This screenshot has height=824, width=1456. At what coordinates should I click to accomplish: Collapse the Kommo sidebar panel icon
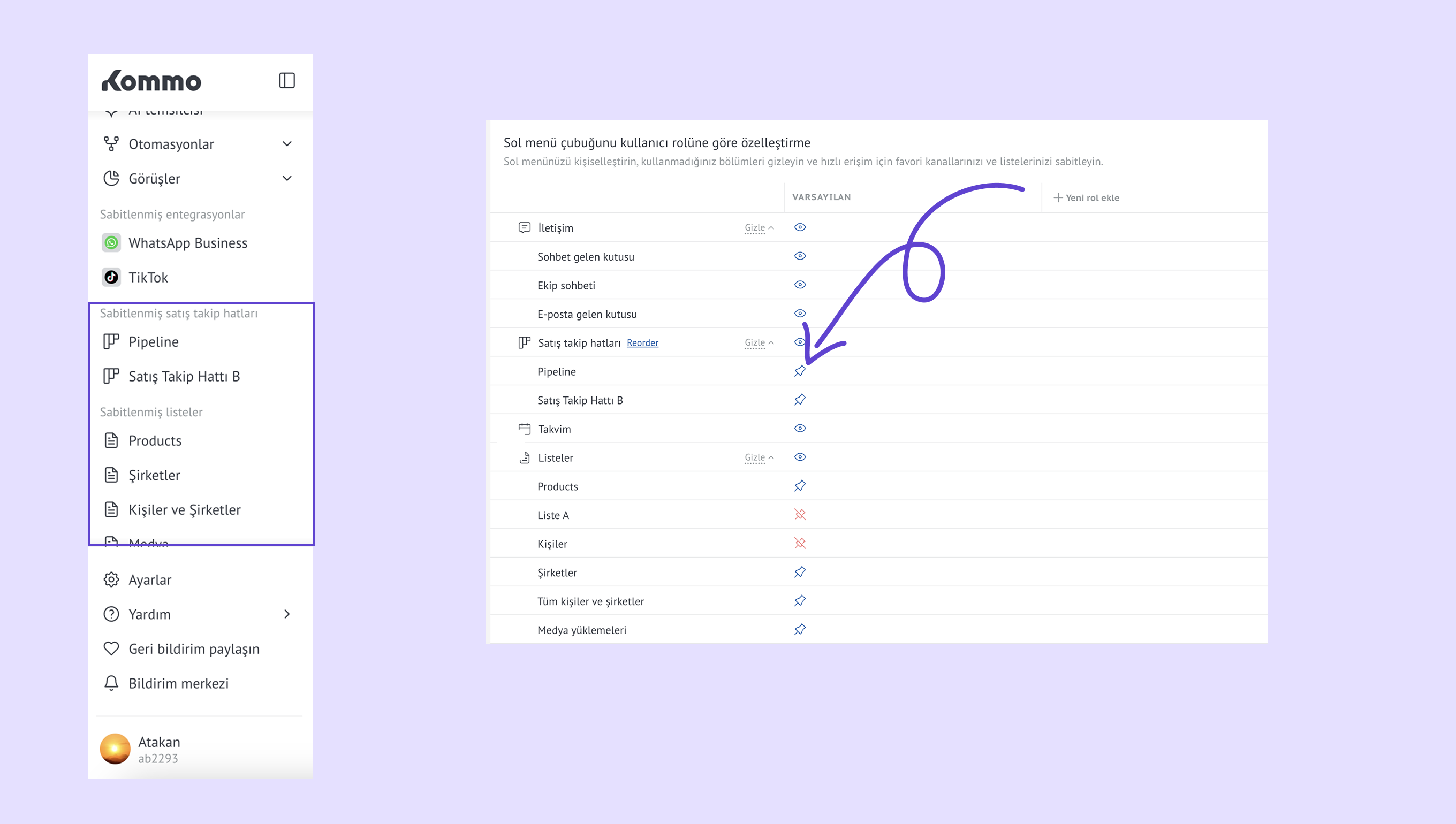click(287, 80)
